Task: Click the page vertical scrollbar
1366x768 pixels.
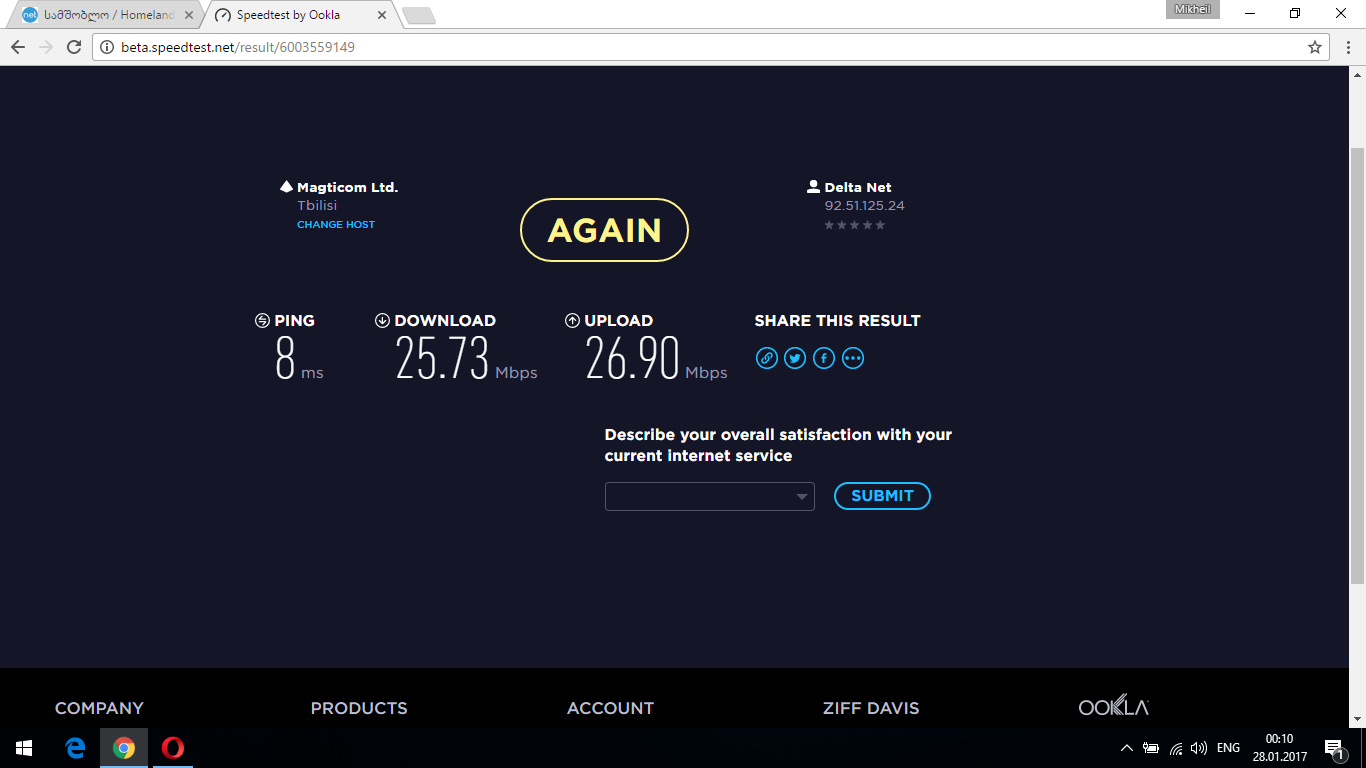Action: pyautogui.click(x=1357, y=366)
